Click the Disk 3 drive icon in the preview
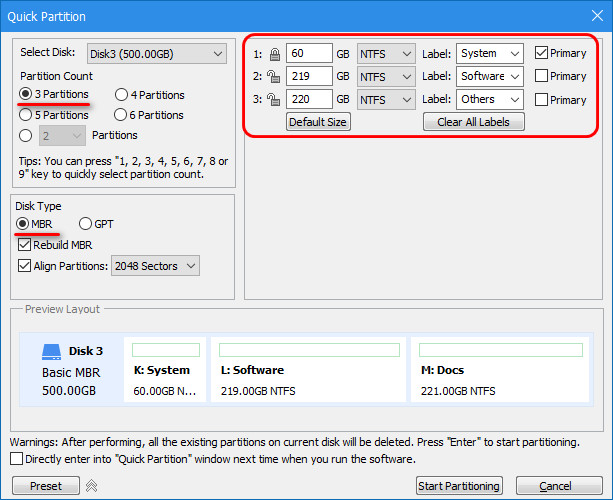The width and height of the screenshot is (613, 500). click(52, 351)
